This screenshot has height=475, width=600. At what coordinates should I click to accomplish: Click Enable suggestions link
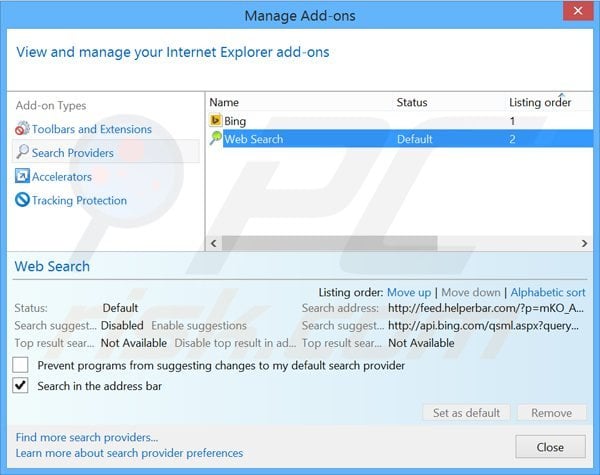click(199, 325)
